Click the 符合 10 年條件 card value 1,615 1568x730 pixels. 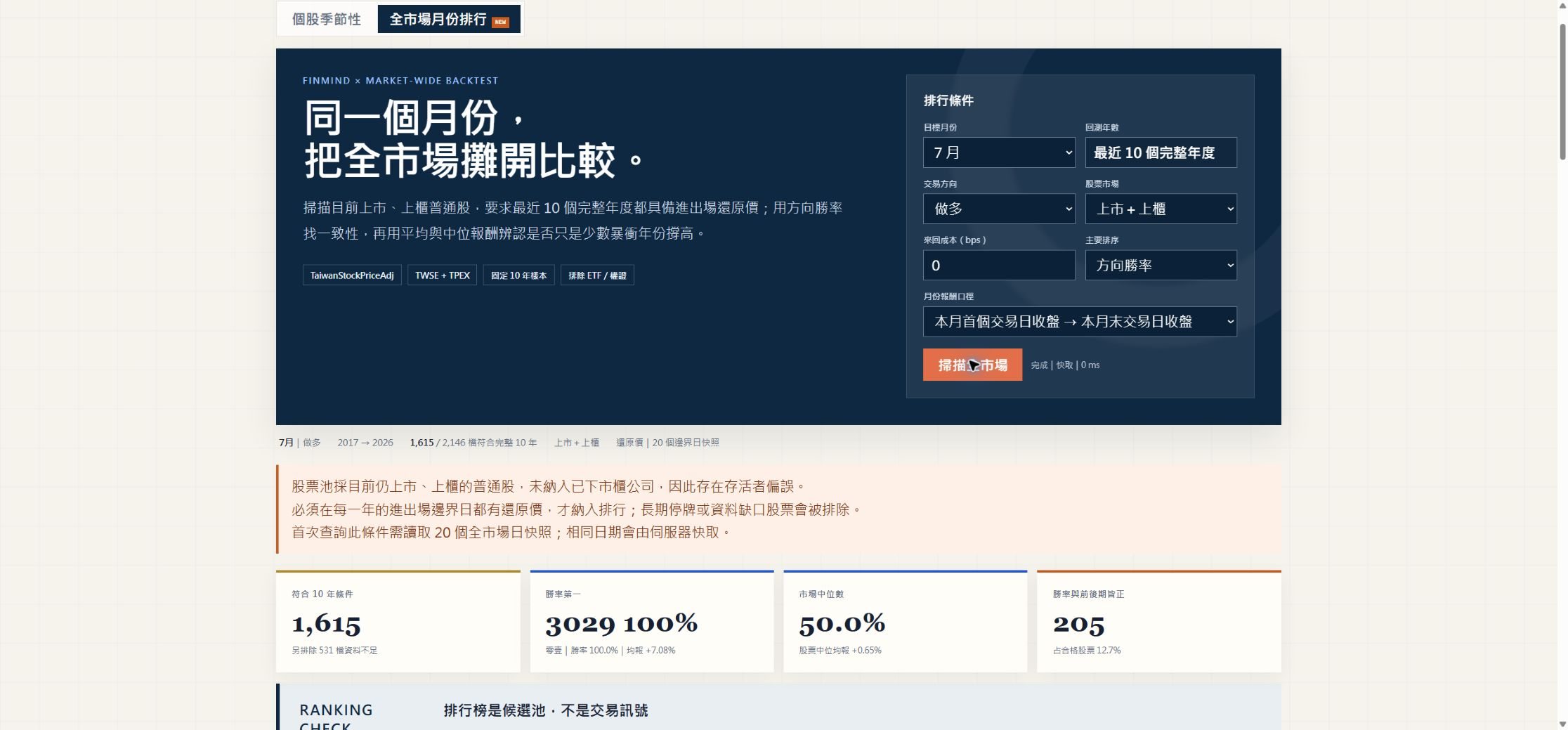coord(326,623)
